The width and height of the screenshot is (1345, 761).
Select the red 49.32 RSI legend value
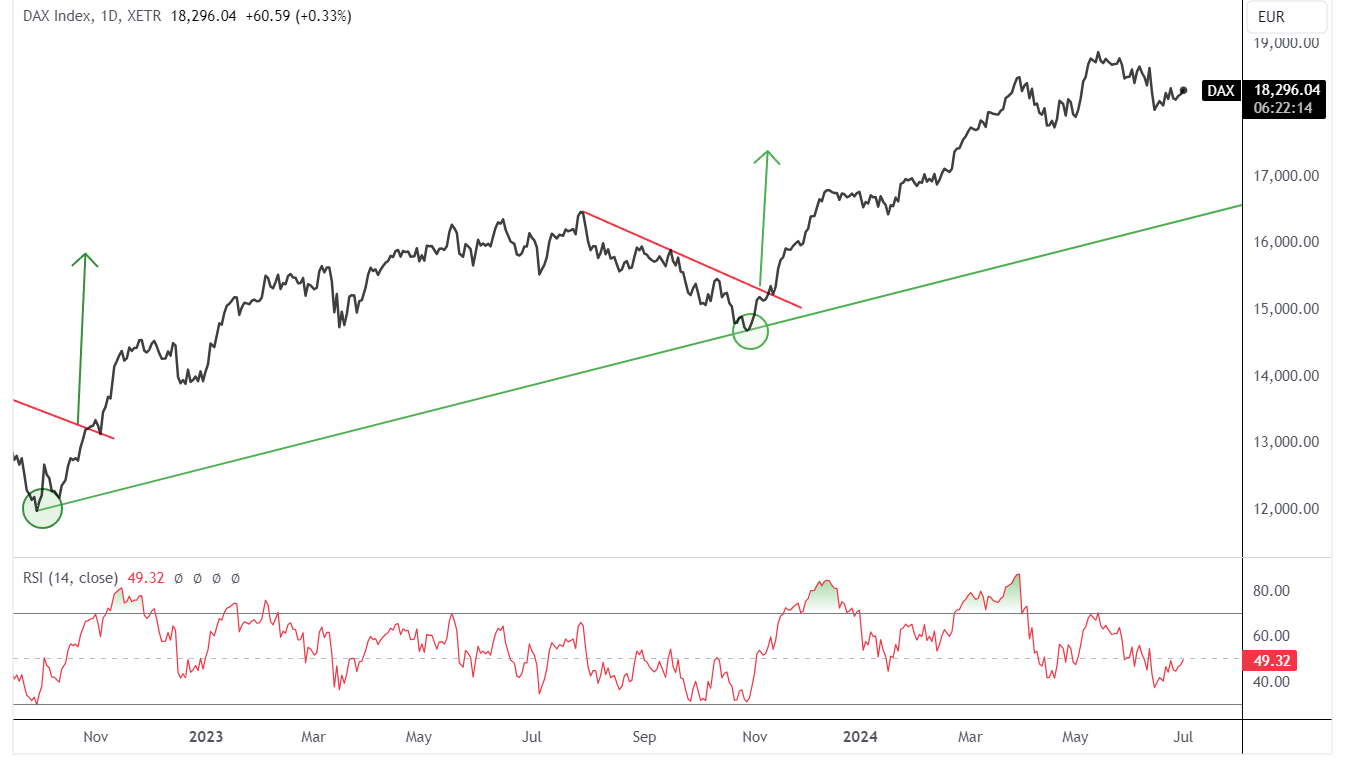pyautogui.click(x=145, y=578)
